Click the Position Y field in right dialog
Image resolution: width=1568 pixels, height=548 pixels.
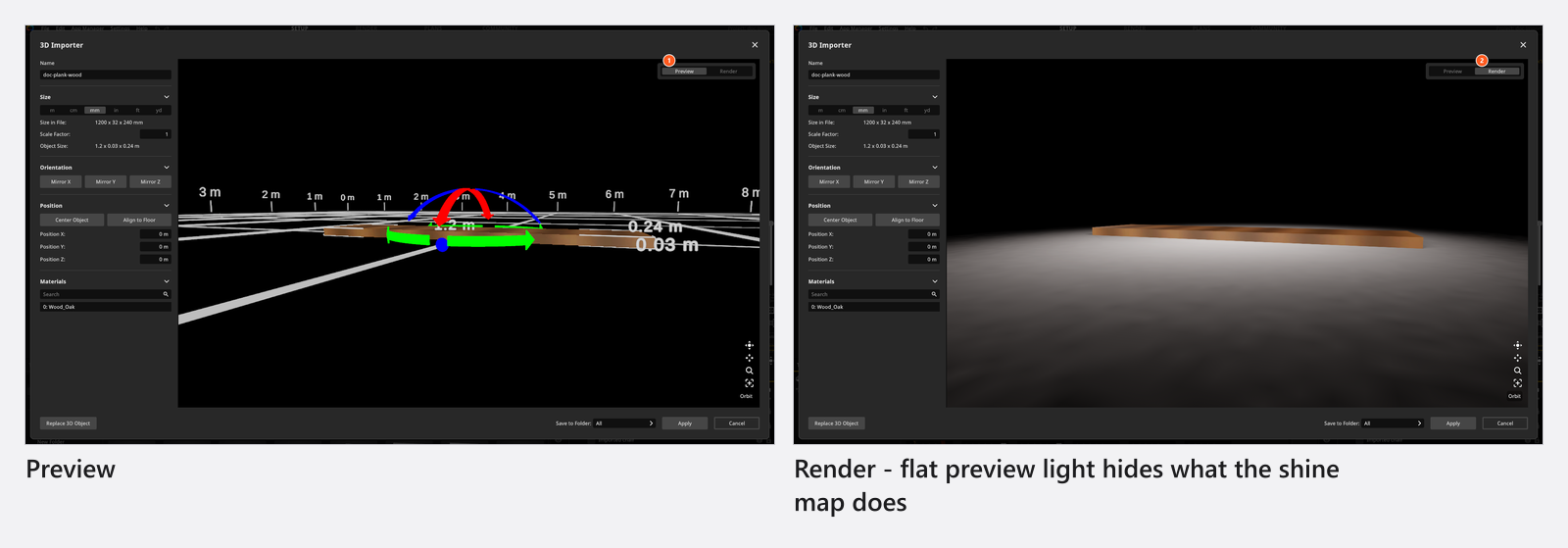click(923, 247)
